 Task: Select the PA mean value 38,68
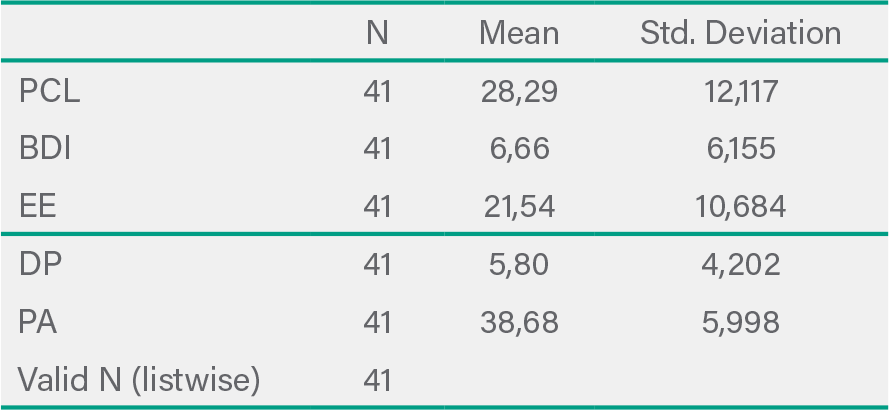pos(519,322)
